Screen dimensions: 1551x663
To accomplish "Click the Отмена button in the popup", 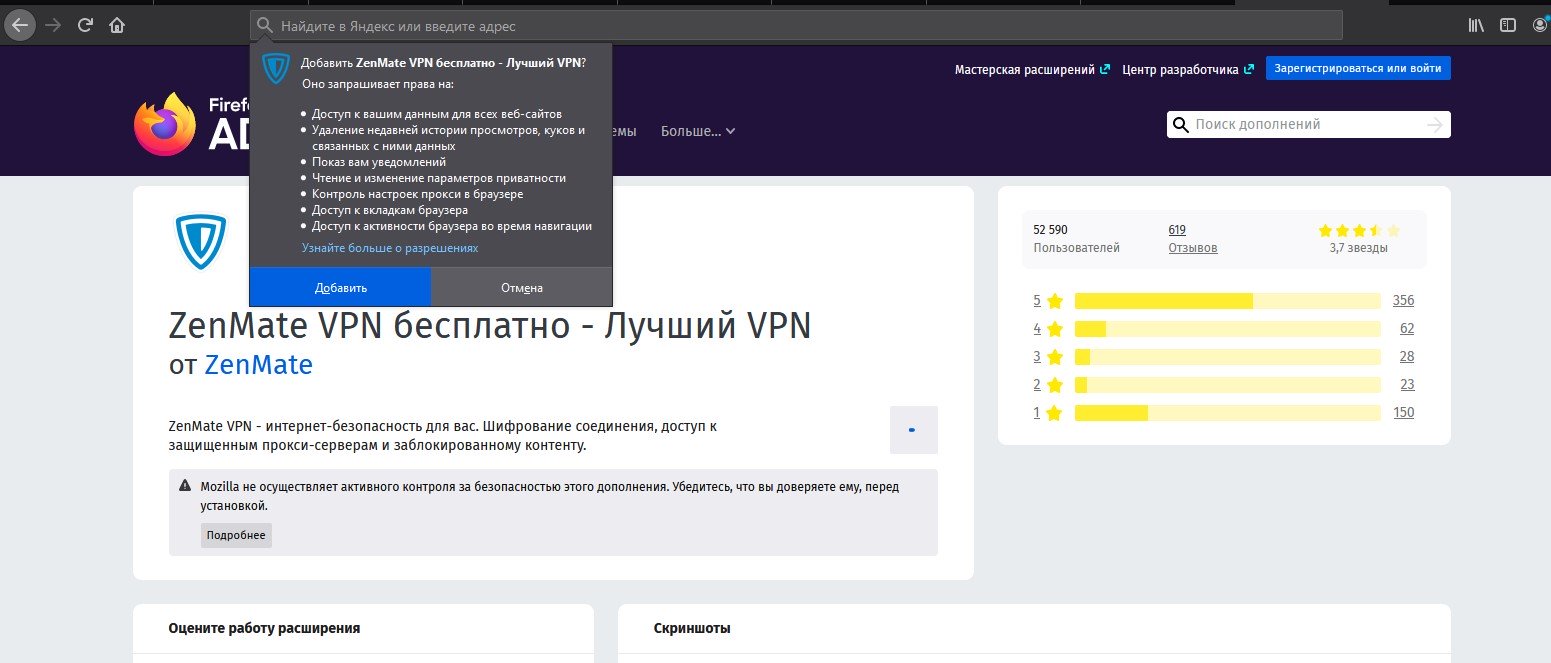I will [x=522, y=287].
